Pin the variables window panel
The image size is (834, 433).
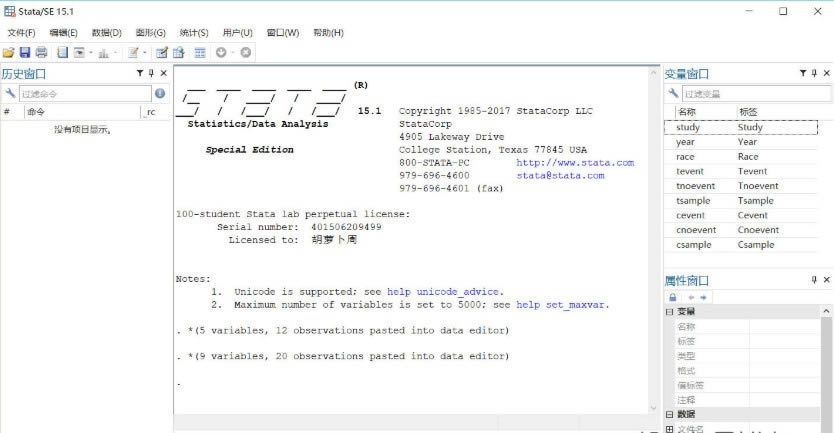[x=814, y=73]
